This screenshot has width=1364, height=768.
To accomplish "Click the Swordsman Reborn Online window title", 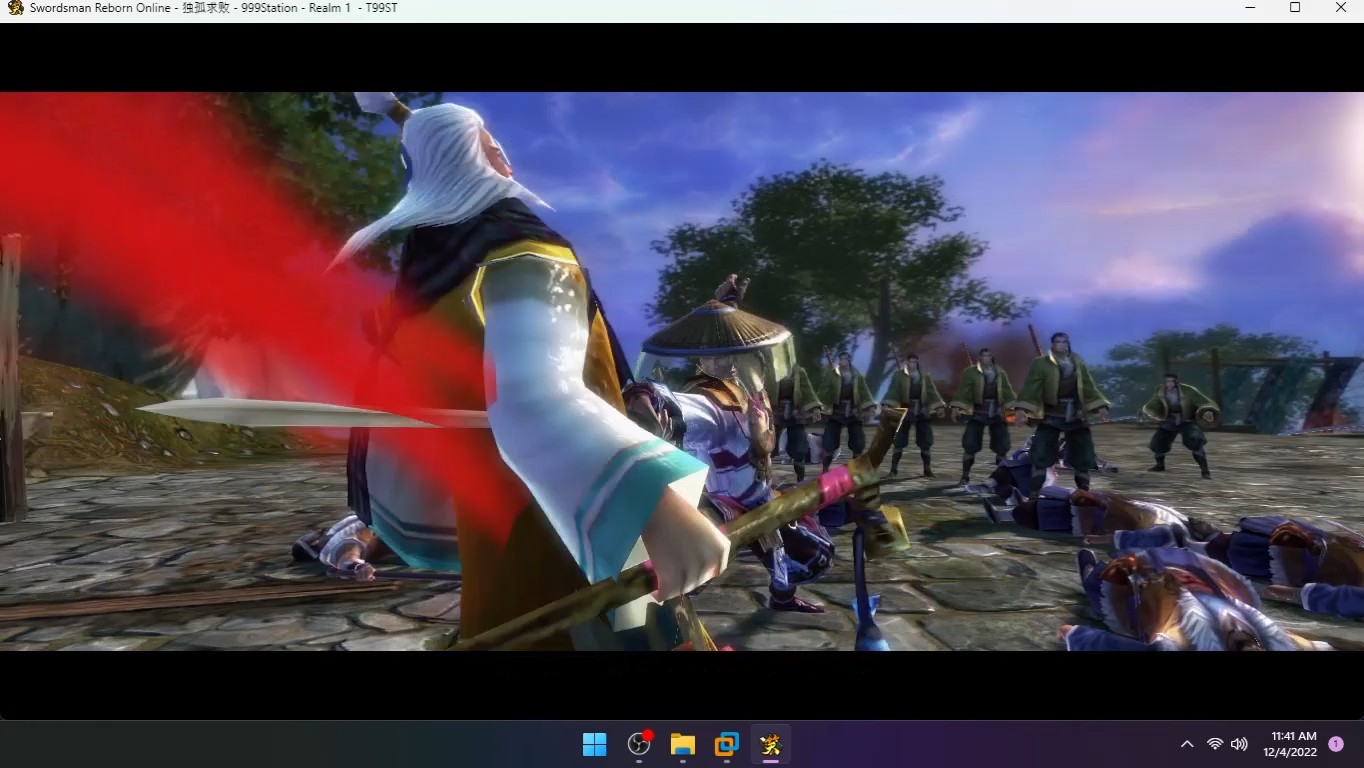I will (213, 8).
